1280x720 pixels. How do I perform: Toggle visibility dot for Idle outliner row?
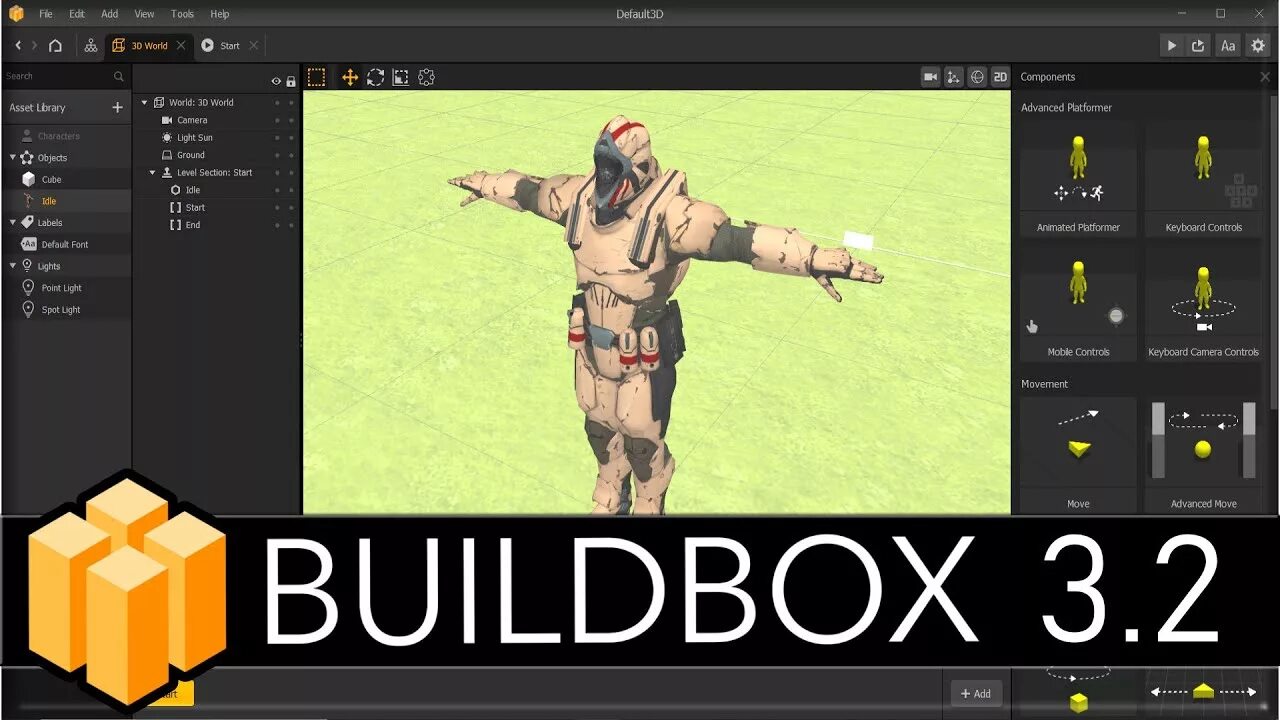tap(277, 190)
